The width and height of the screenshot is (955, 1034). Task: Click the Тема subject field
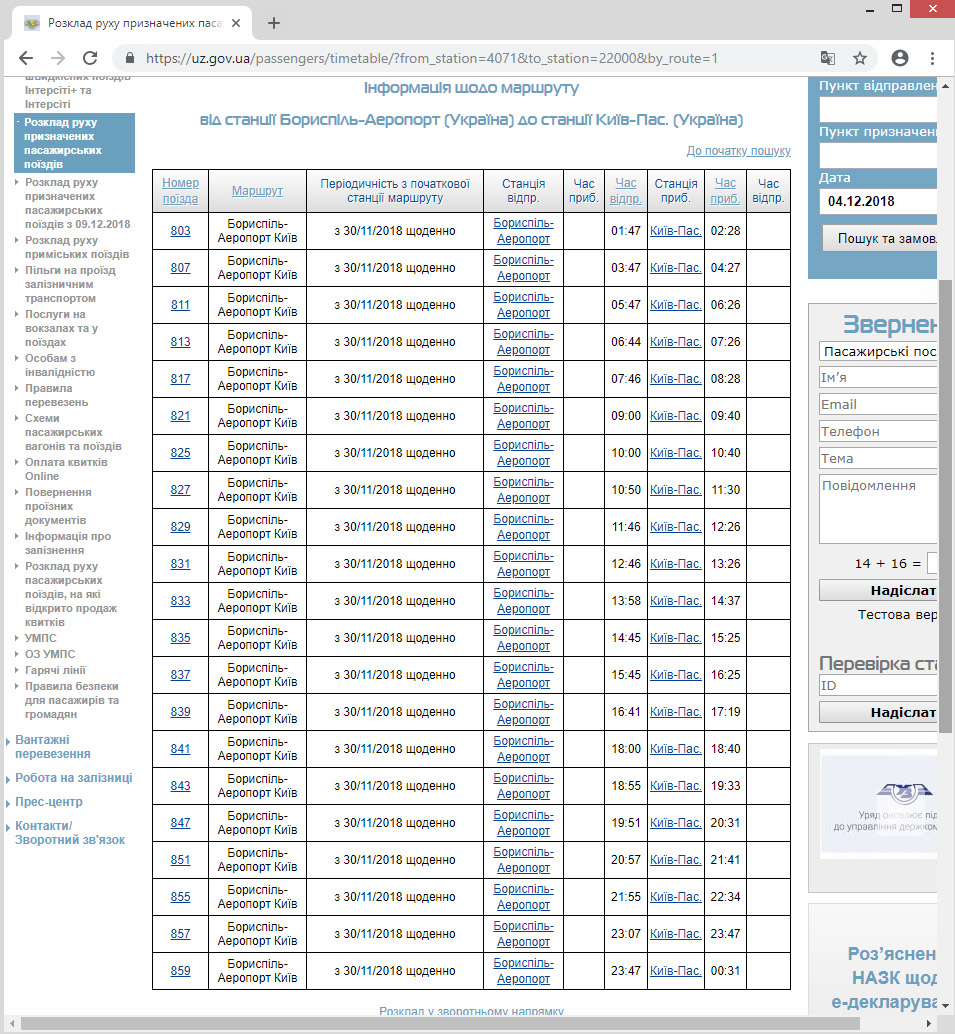tap(878, 458)
